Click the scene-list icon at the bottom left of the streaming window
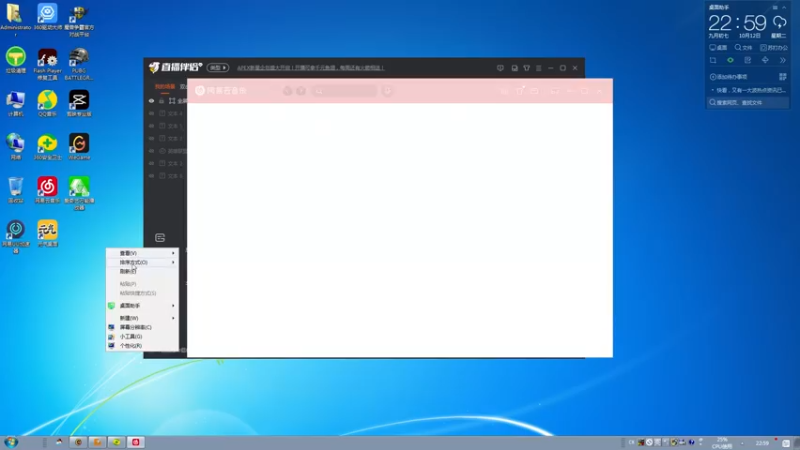This screenshot has height=450, width=800. click(x=160, y=238)
